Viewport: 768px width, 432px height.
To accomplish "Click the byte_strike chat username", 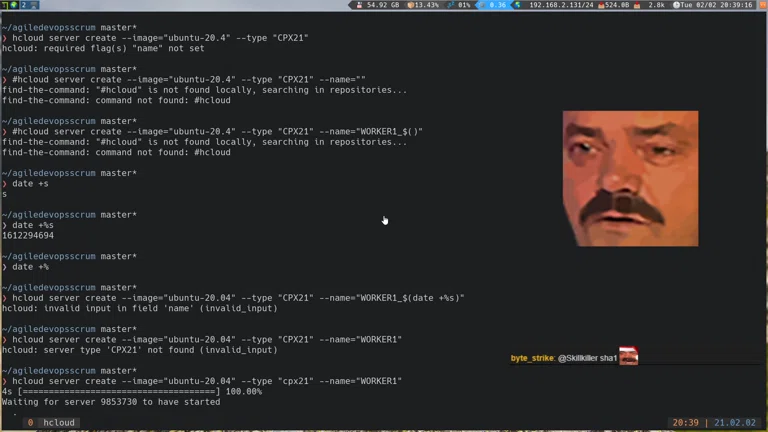I will (x=532, y=358).
